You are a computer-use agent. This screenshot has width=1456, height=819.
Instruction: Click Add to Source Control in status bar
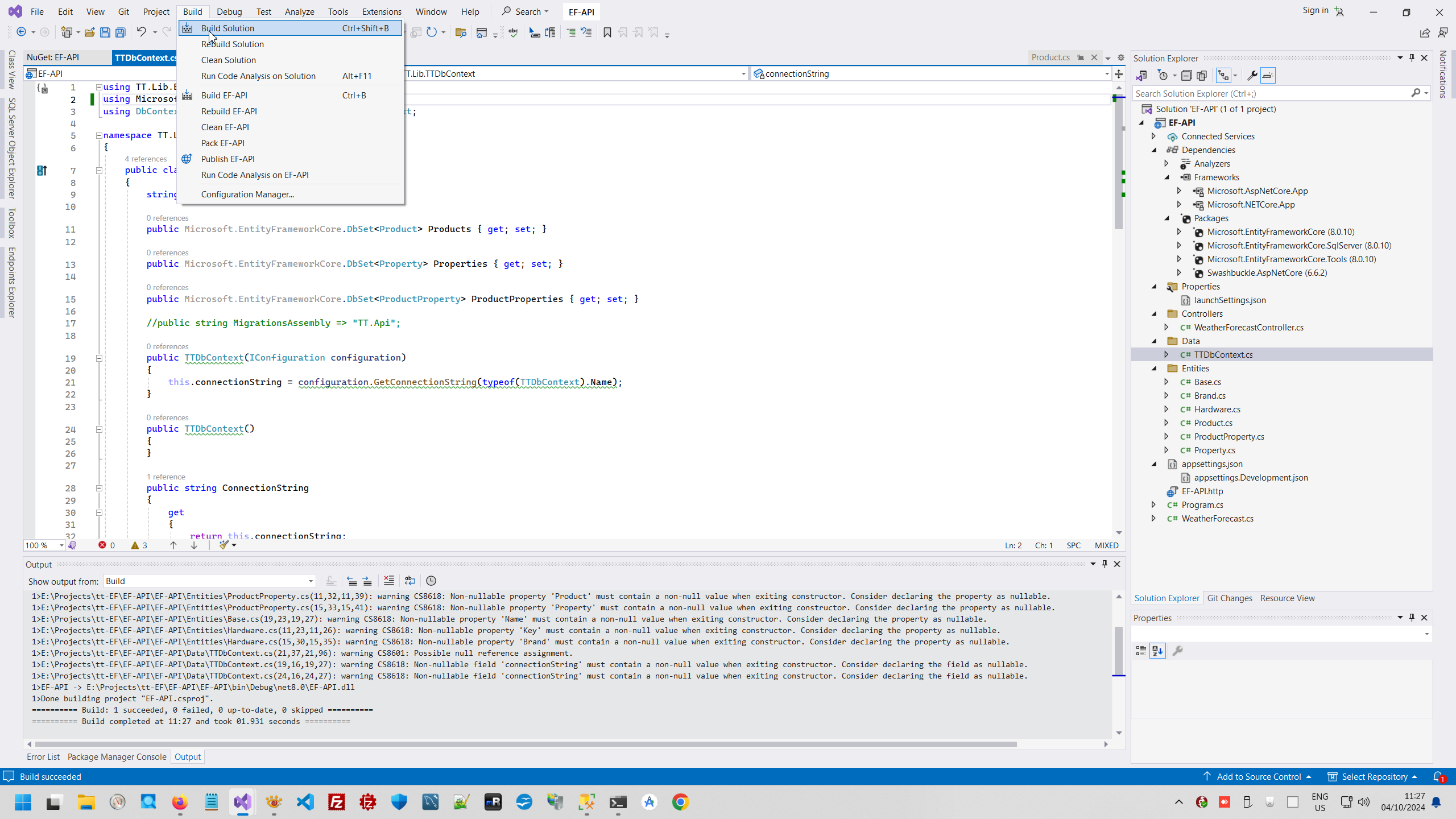1258,776
